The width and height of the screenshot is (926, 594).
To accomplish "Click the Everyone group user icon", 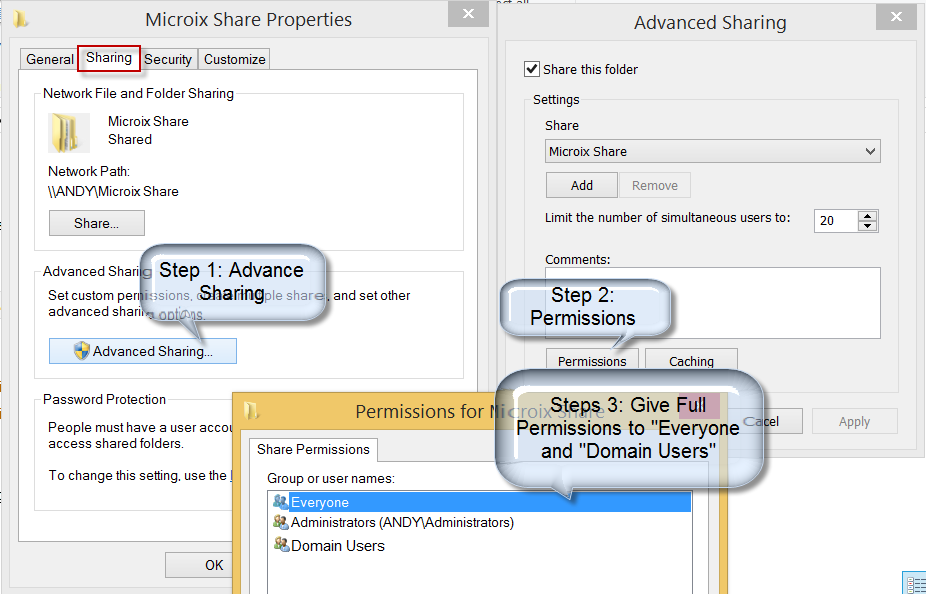I will [x=280, y=503].
